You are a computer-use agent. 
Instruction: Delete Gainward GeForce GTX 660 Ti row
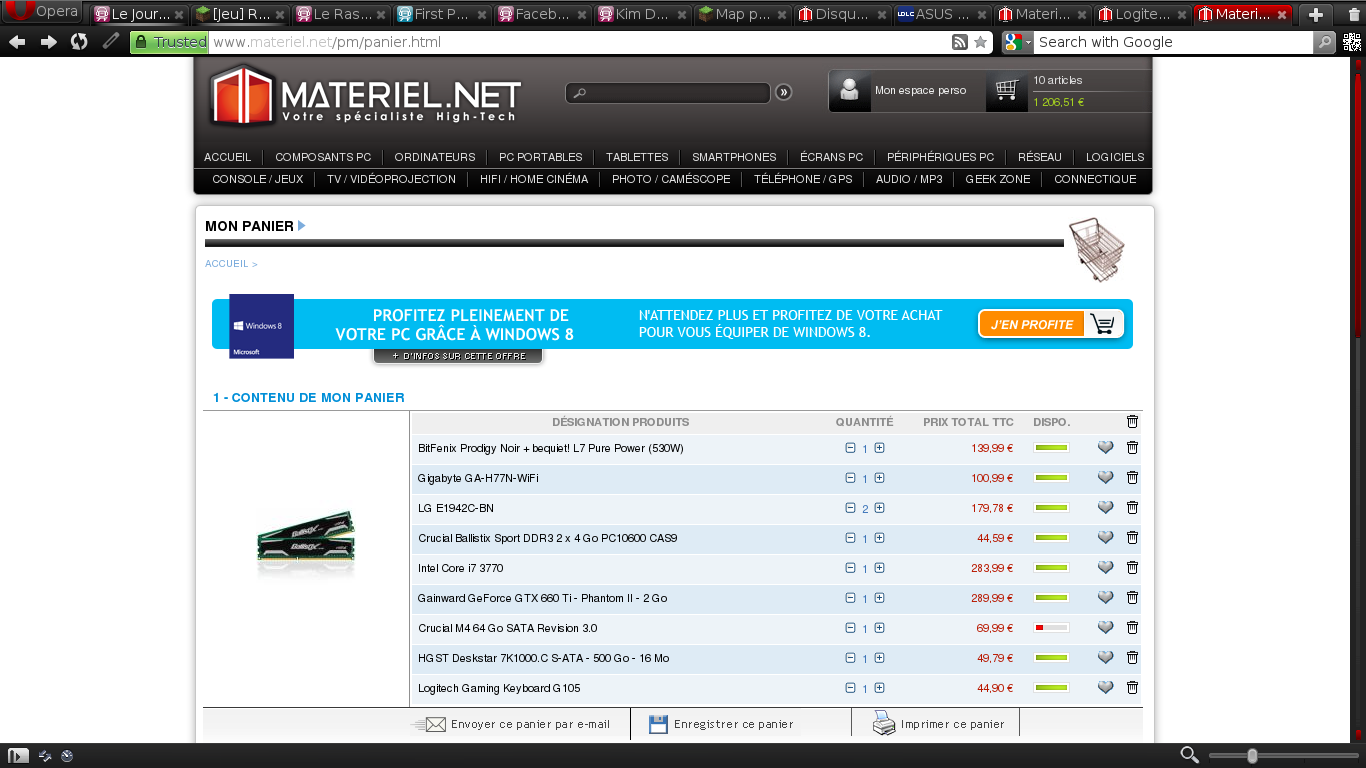(x=1132, y=598)
